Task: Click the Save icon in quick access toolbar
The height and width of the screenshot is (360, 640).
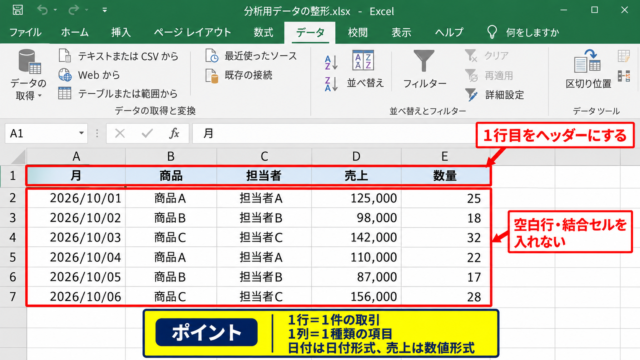Action: 17,9
